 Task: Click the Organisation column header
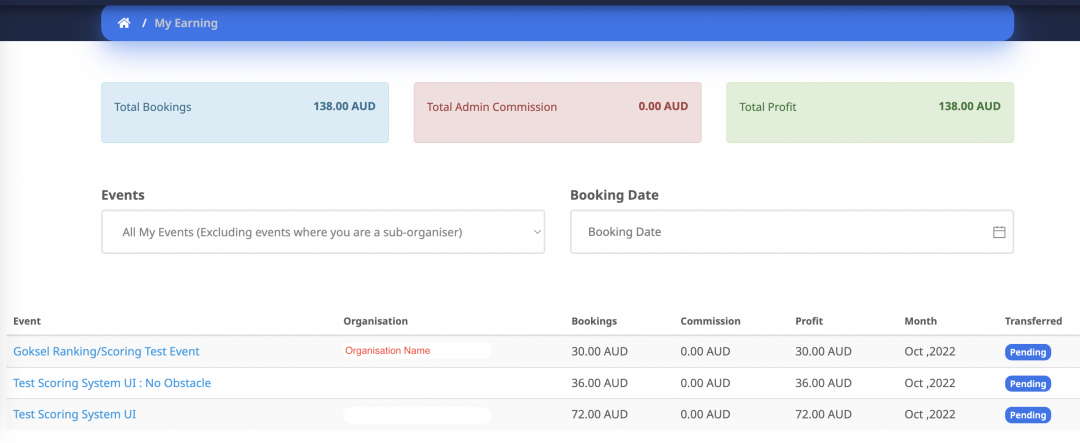(375, 321)
